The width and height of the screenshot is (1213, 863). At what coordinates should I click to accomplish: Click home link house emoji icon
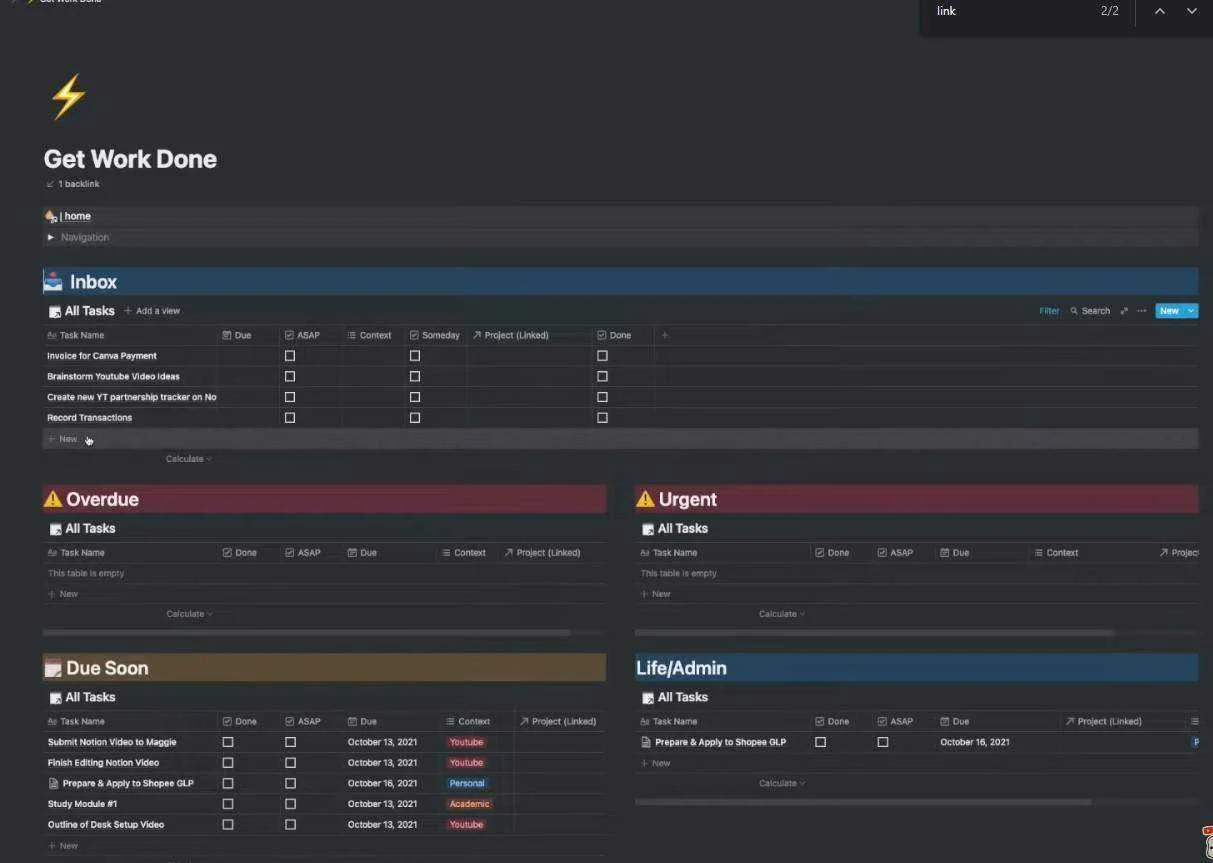[x=50, y=216]
